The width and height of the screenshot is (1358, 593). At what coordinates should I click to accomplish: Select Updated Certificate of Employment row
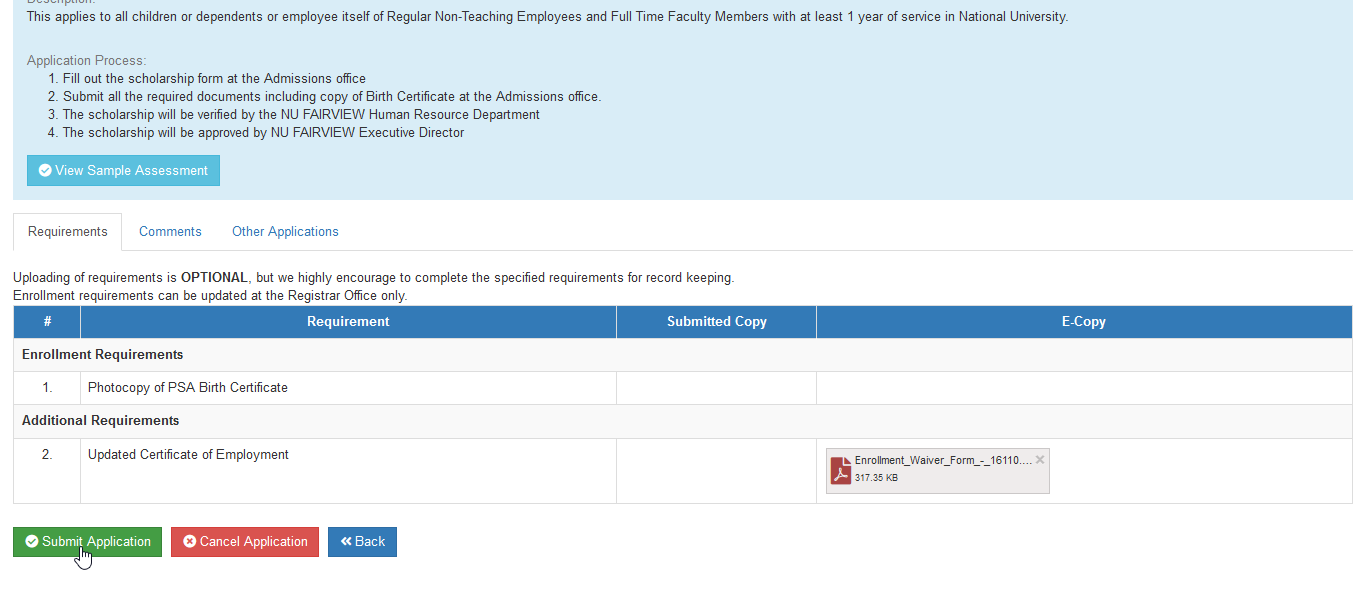click(x=683, y=471)
